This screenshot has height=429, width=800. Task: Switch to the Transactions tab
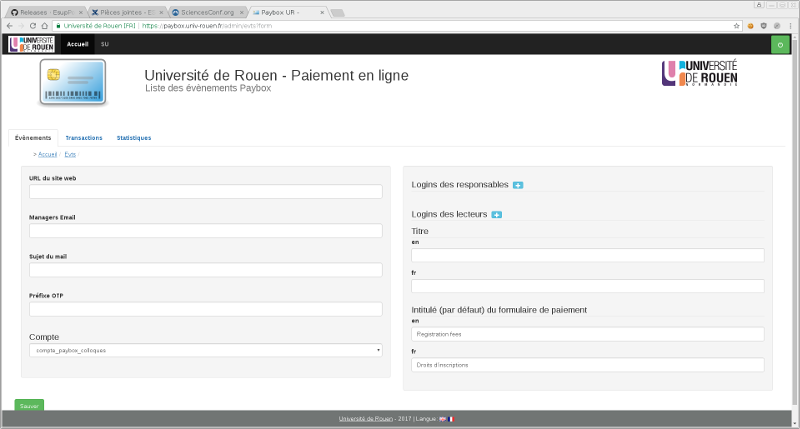click(84, 138)
